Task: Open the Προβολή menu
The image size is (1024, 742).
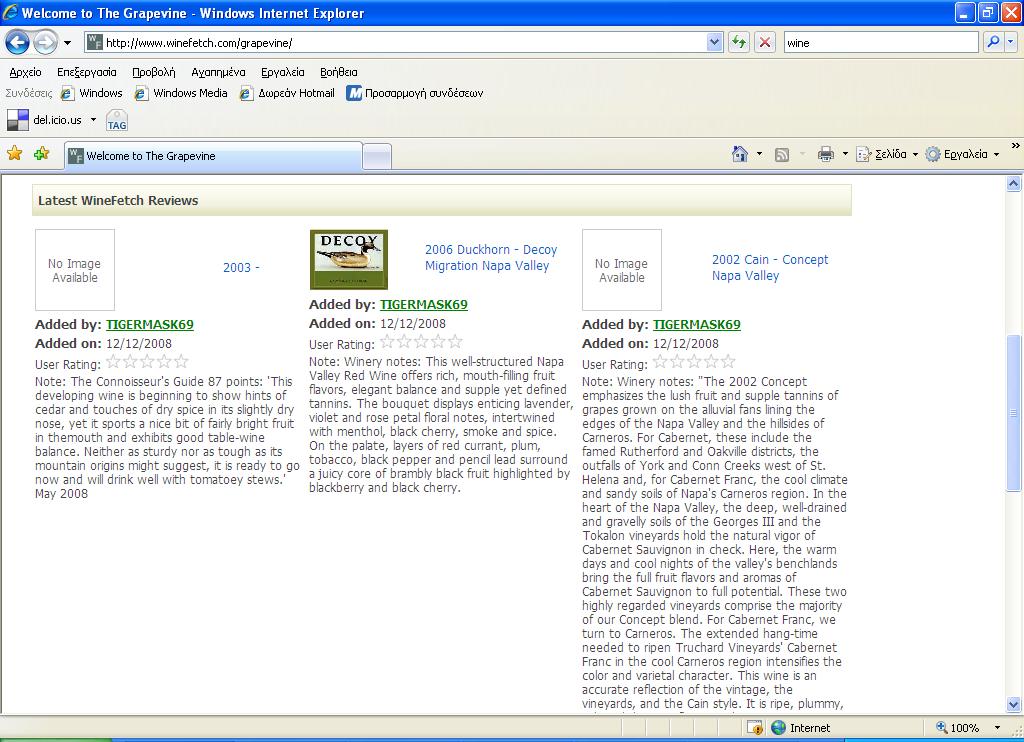Action: (153, 73)
